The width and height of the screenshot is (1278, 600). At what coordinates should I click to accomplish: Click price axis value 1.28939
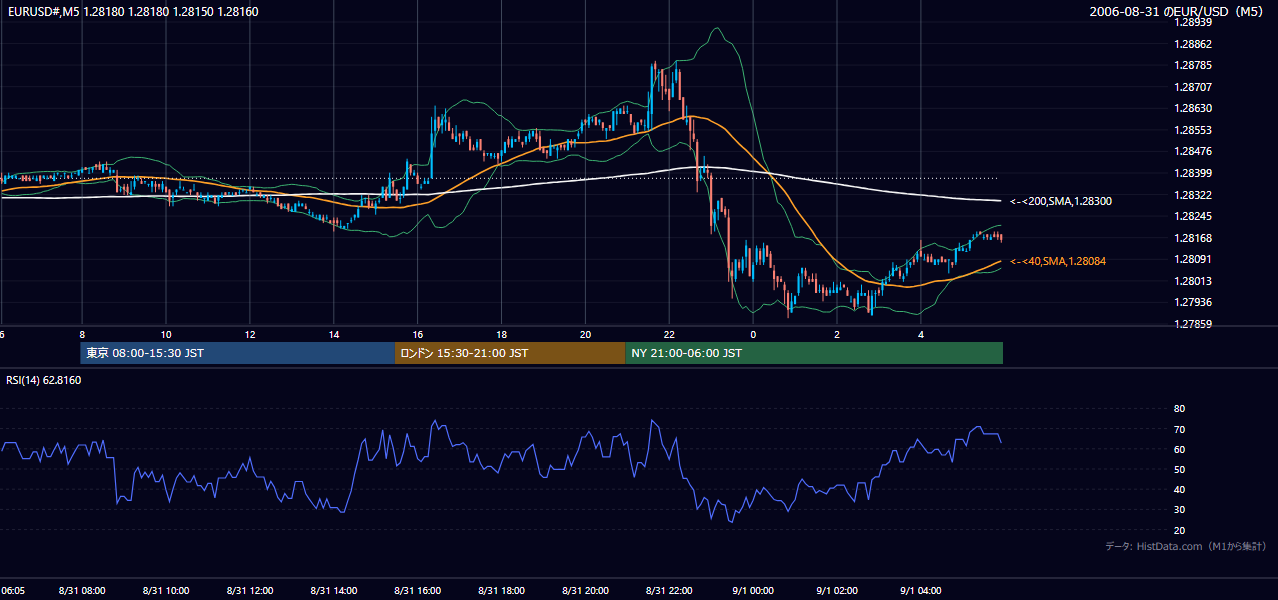[x=1192, y=22]
